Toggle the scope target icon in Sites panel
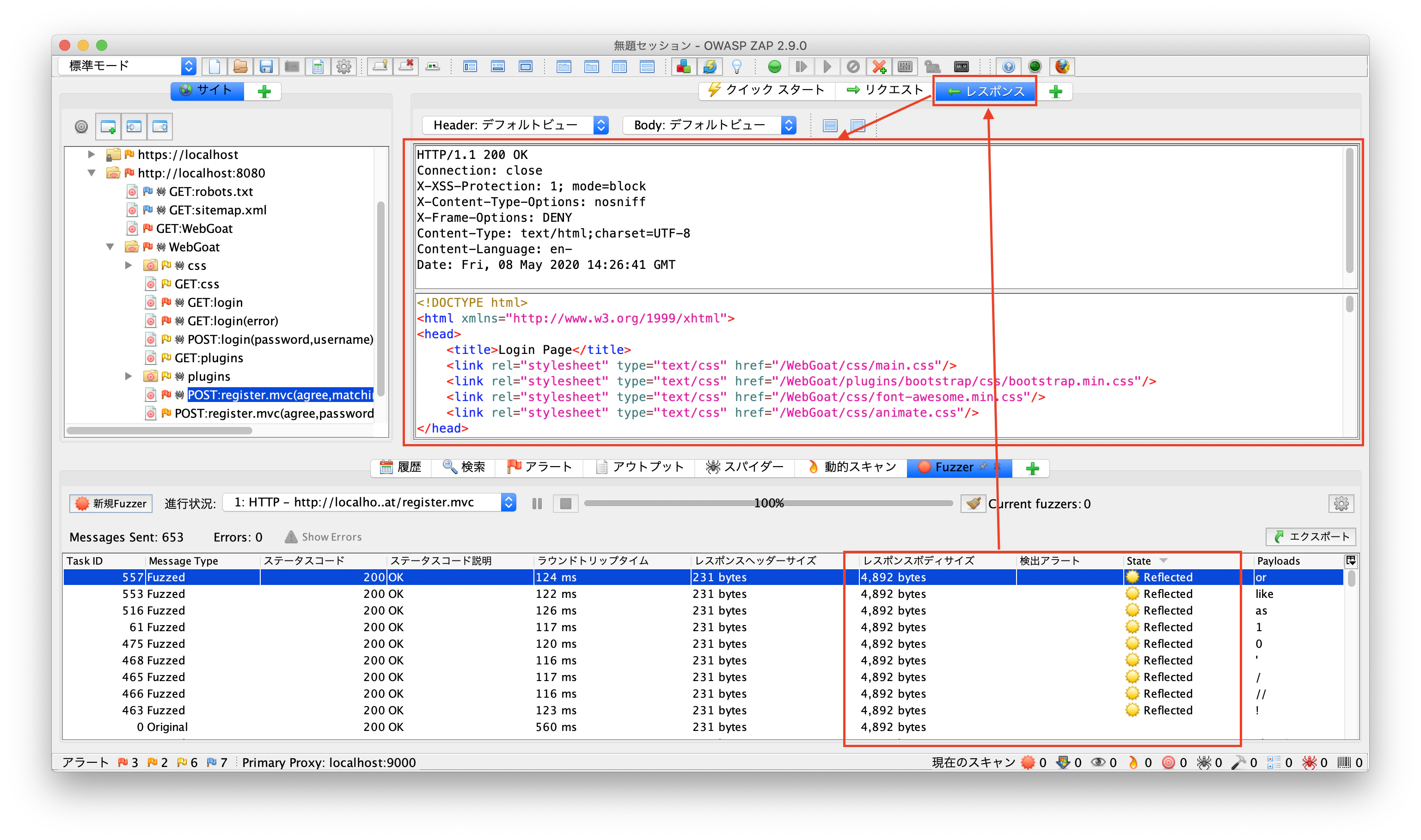 81,126
